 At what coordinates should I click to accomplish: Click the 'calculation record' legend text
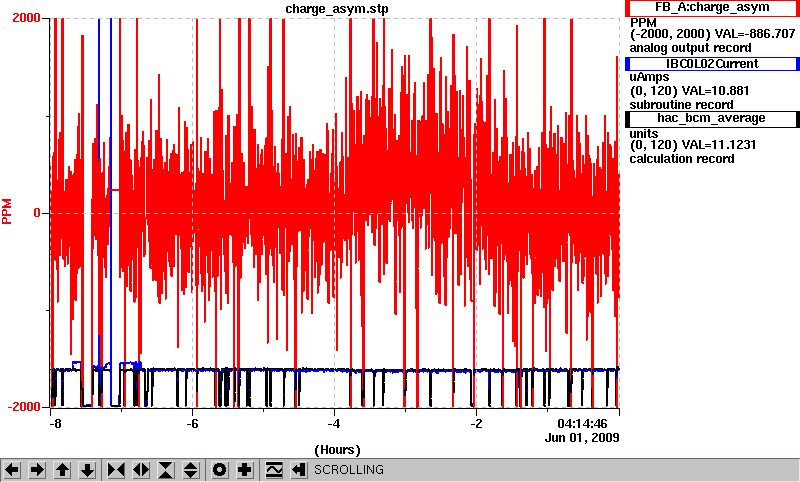pyautogui.click(x=682, y=159)
